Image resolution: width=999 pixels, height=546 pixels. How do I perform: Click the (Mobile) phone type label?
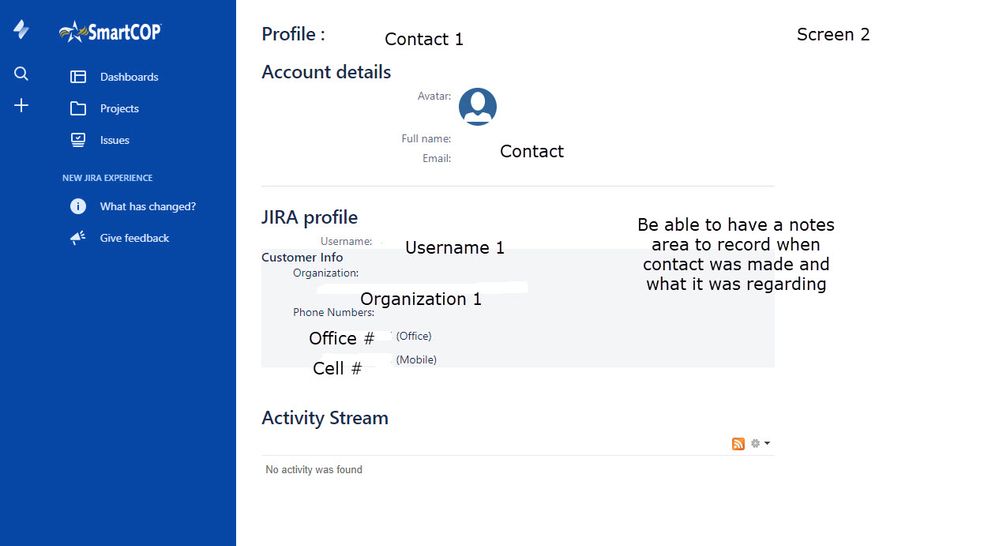click(x=416, y=360)
